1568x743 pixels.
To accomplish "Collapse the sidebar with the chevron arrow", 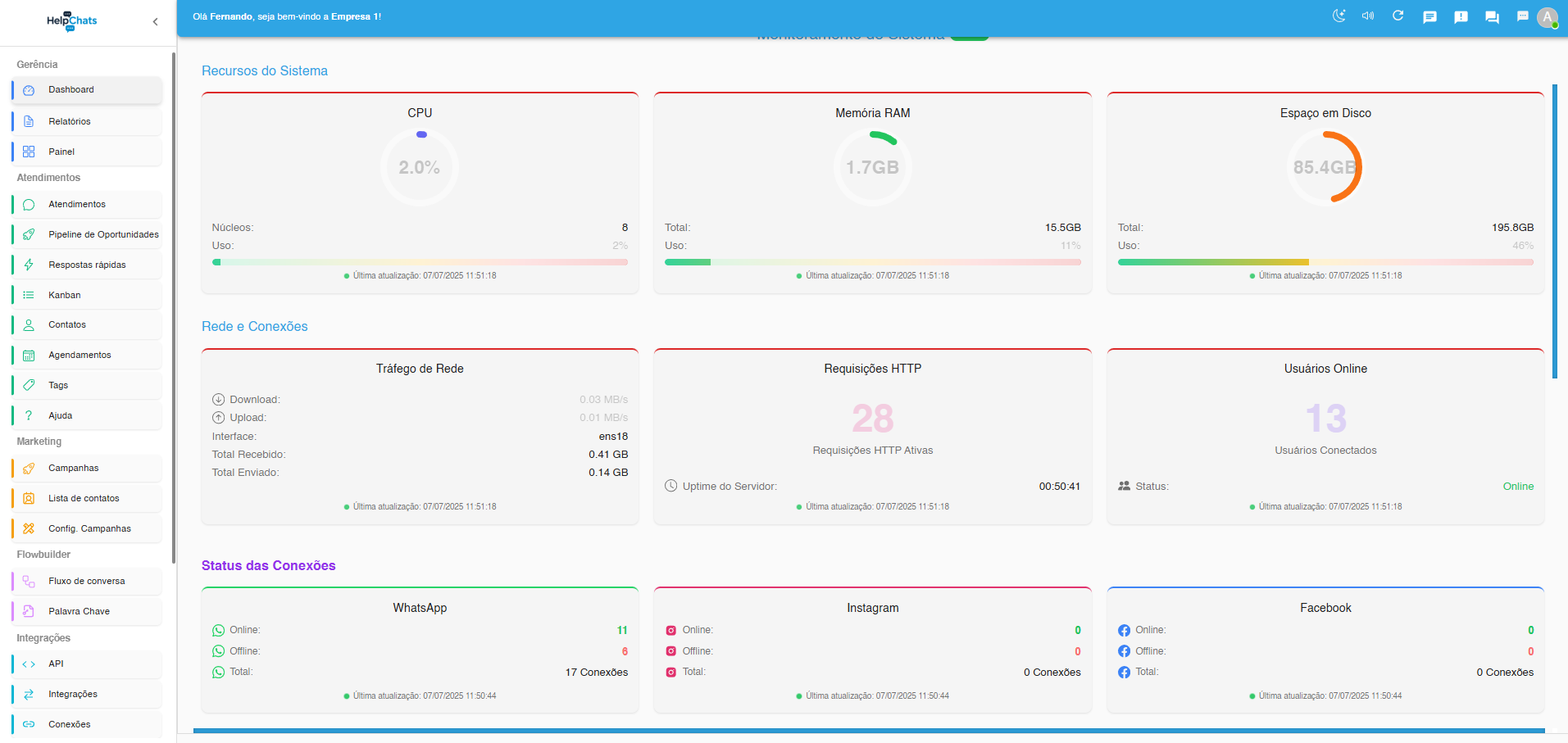I will 156,22.
